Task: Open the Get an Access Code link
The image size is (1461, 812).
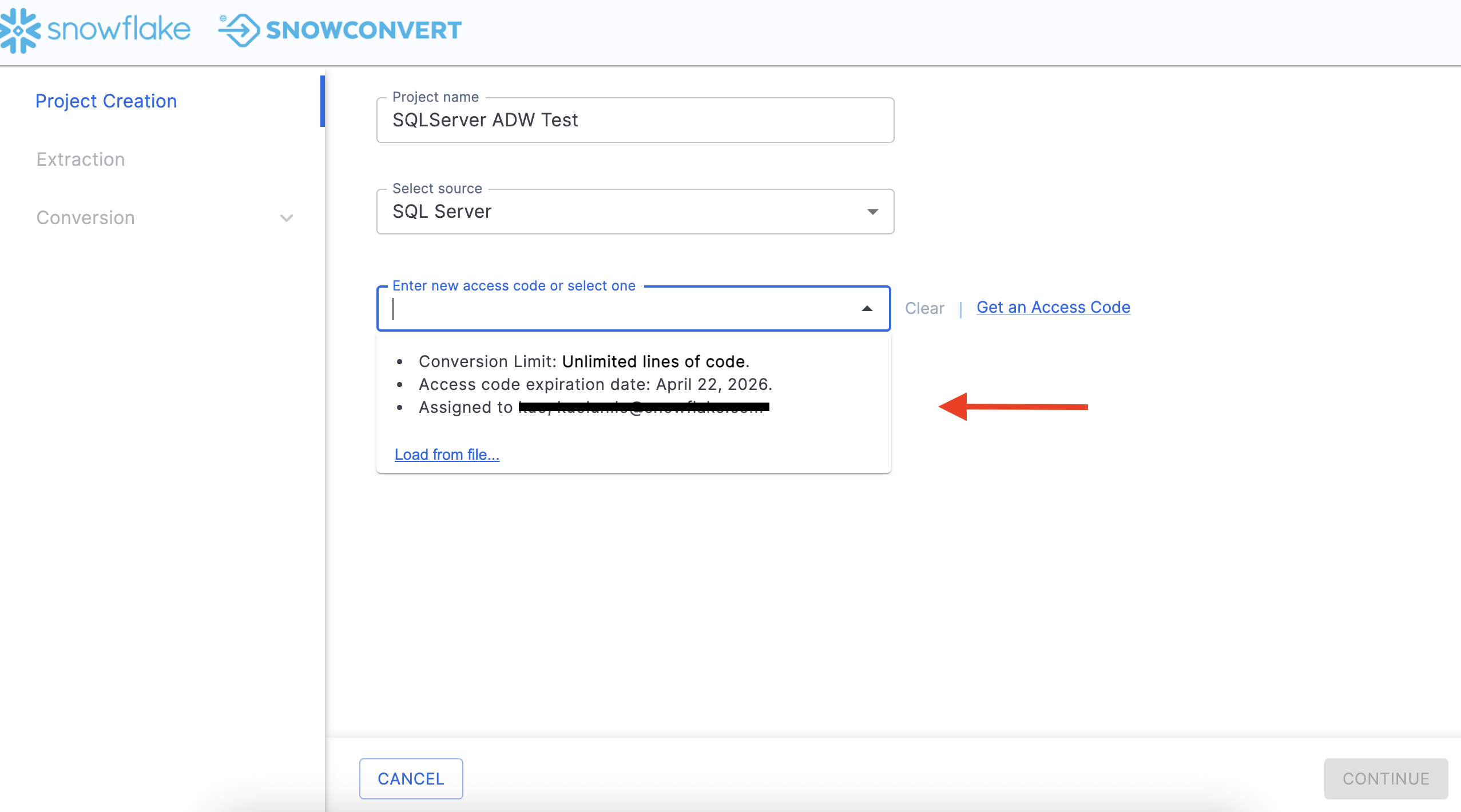Action: pos(1053,307)
